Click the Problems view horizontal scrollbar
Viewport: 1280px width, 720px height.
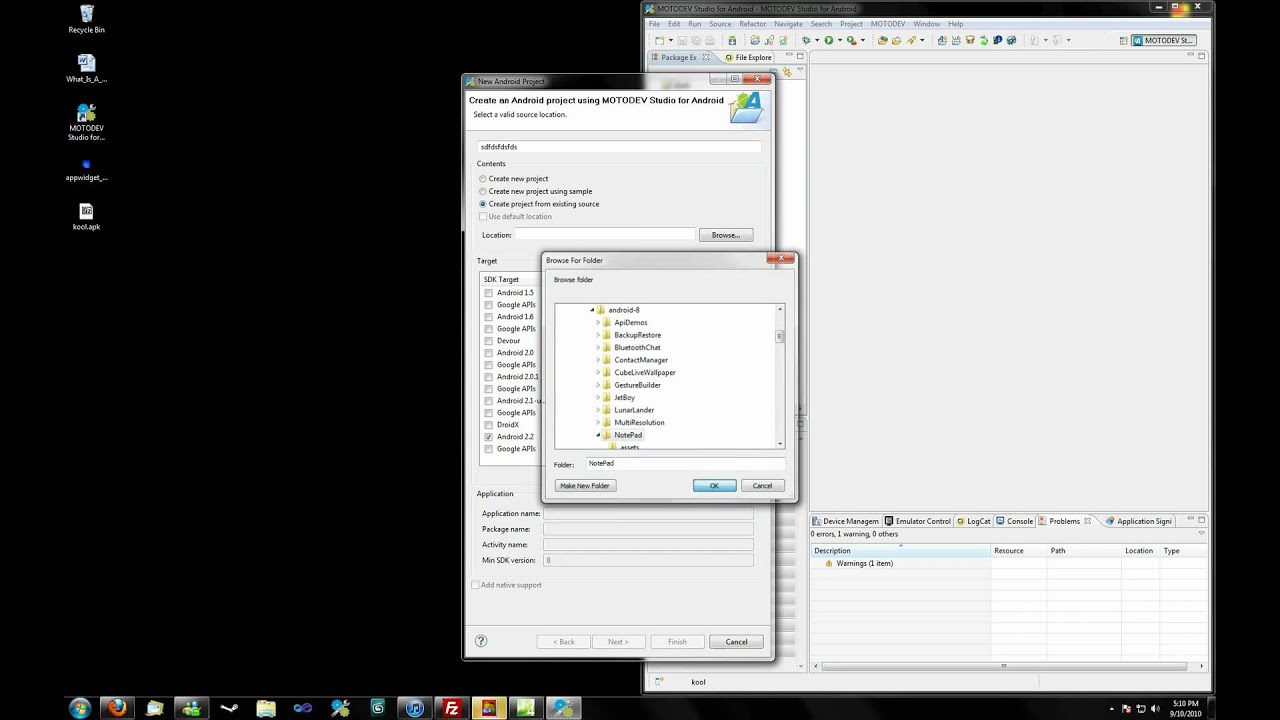[x=1003, y=666]
